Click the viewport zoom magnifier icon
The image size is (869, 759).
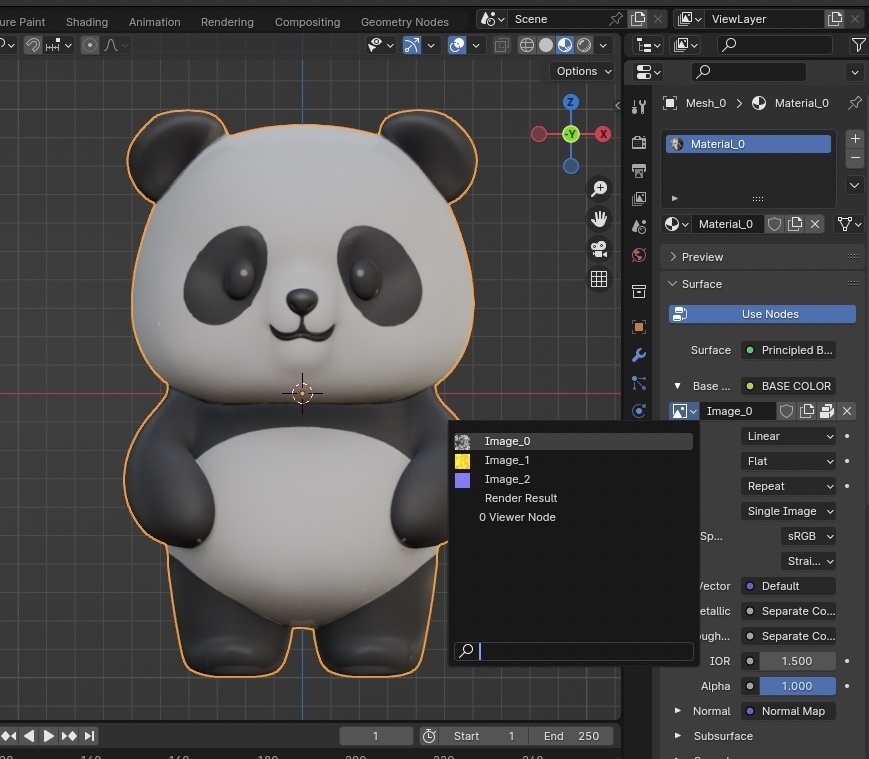click(x=599, y=187)
